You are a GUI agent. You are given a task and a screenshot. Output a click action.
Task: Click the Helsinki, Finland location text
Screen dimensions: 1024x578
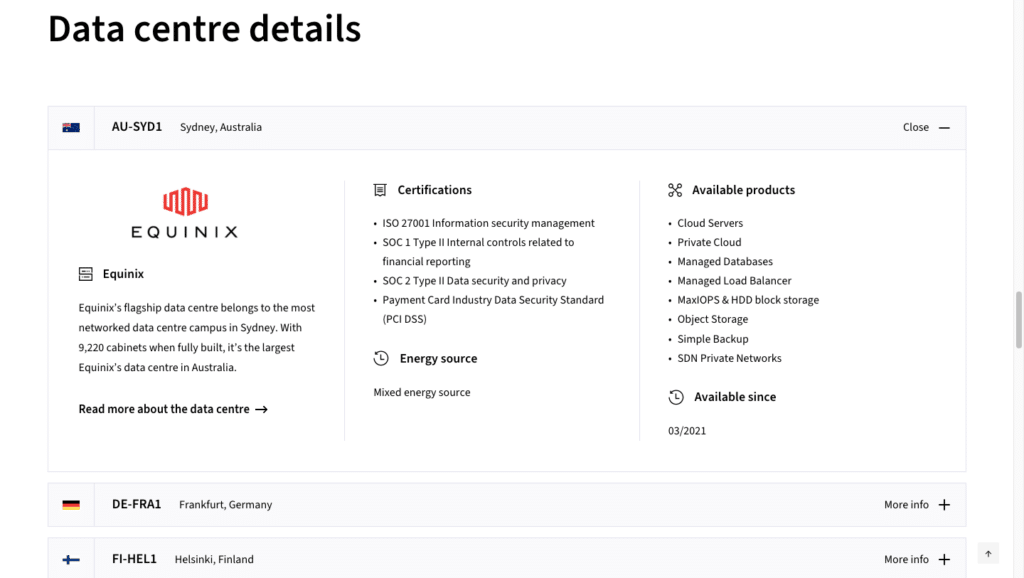(214, 560)
